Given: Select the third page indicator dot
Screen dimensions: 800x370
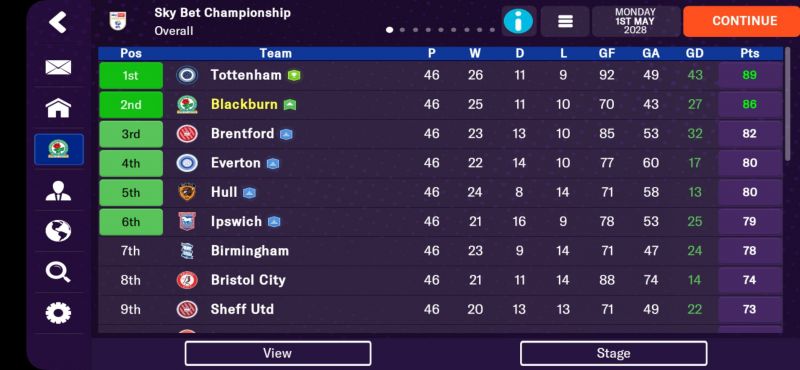Looking at the screenshot, I should coord(416,30).
